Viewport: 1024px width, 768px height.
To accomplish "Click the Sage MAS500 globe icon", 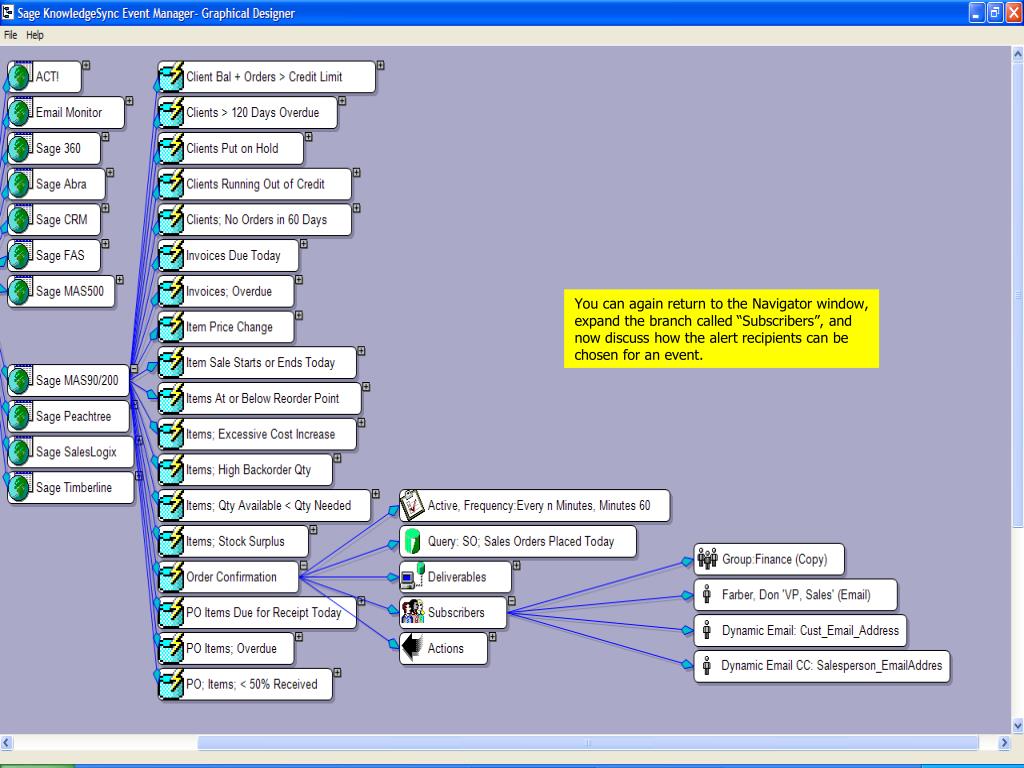I will 20,291.
